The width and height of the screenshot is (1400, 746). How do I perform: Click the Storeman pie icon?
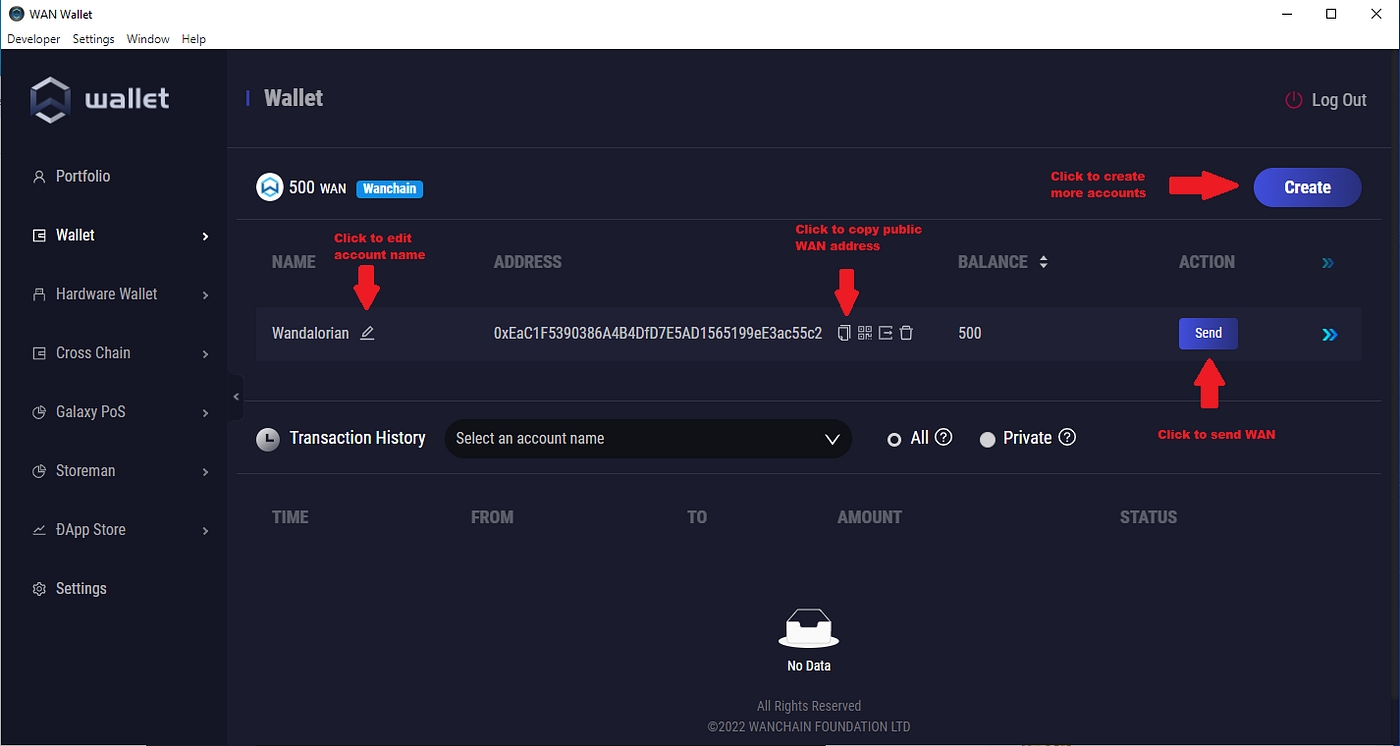[39, 472]
